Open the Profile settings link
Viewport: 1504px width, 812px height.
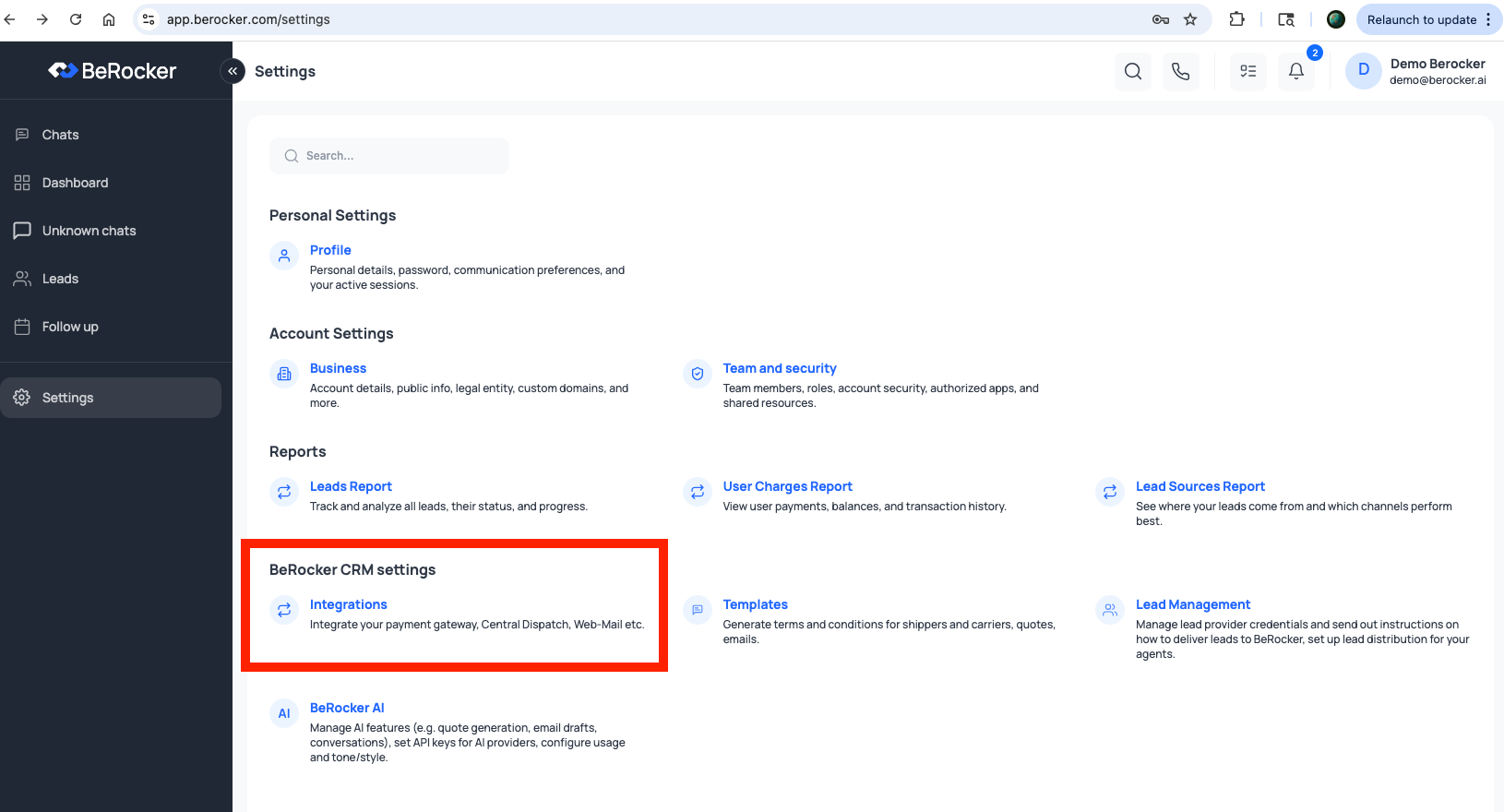point(330,250)
